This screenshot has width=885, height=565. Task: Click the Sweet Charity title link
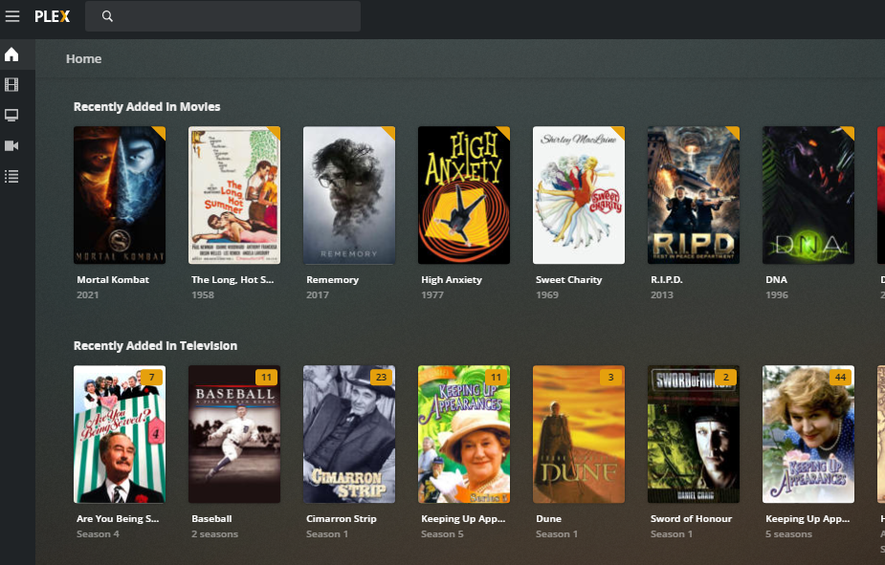(569, 279)
